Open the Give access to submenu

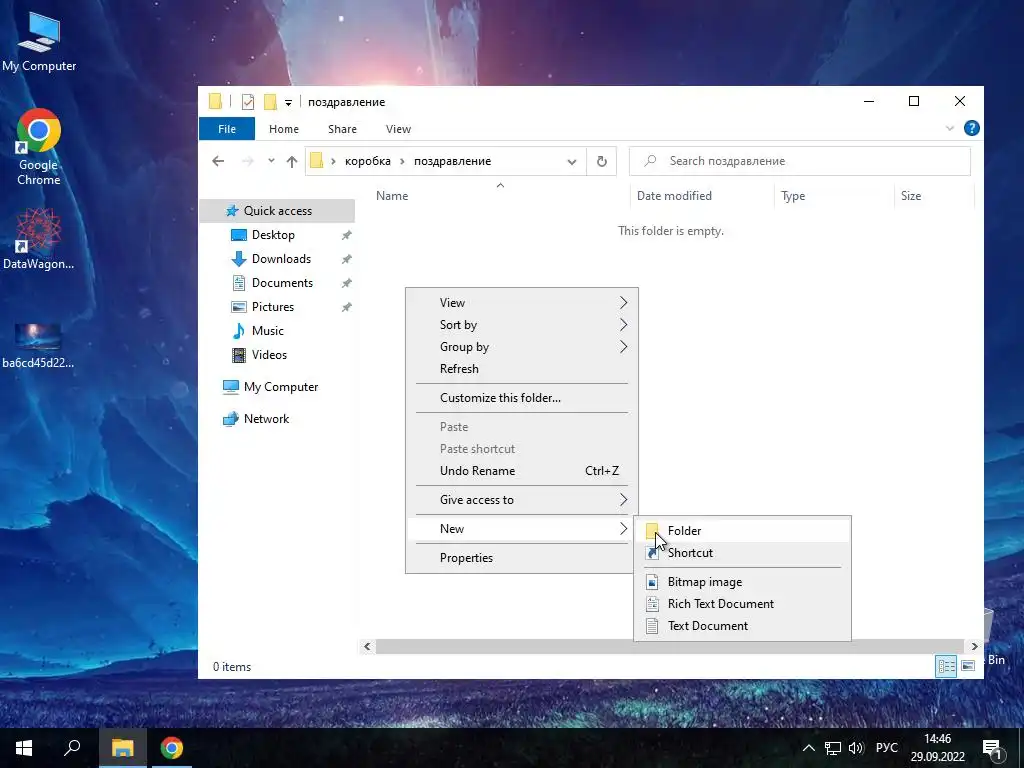521,500
